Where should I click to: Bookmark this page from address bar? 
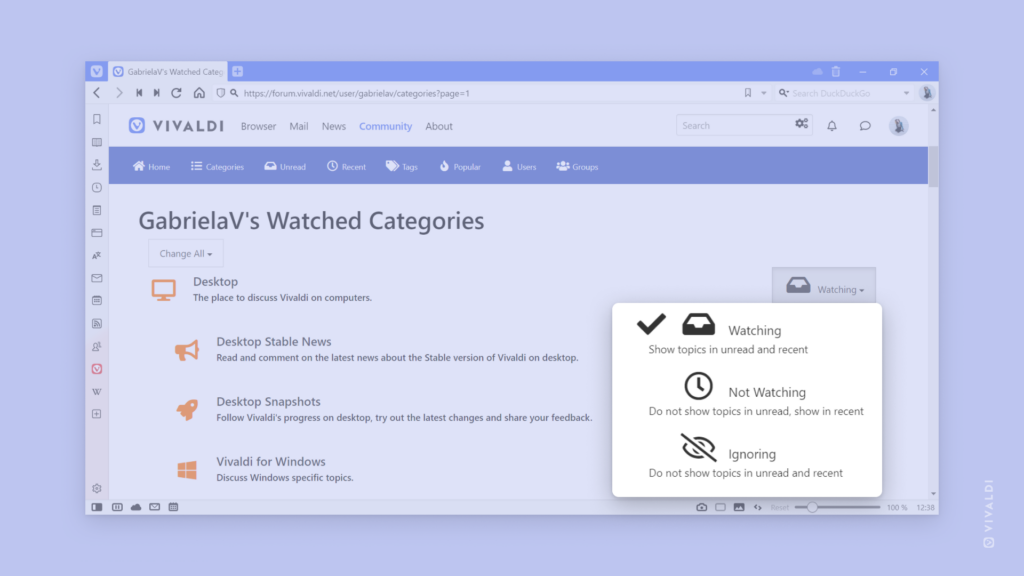pyautogui.click(x=748, y=93)
